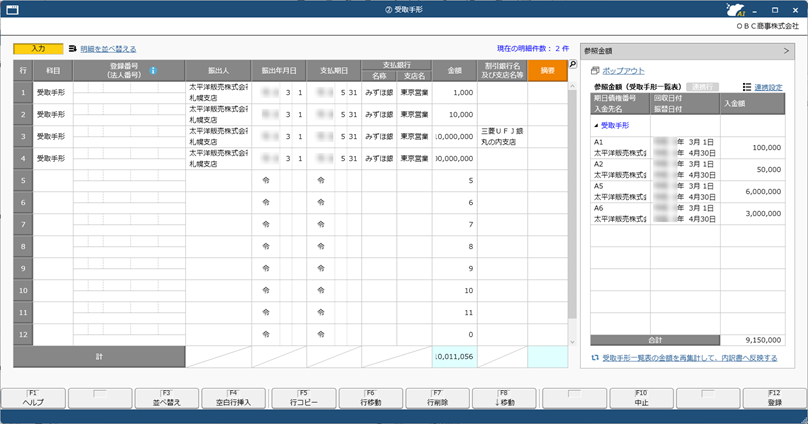Click the 振出人 column header
Image resolution: width=808 pixels, height=424 pixels.
(218, 71)
